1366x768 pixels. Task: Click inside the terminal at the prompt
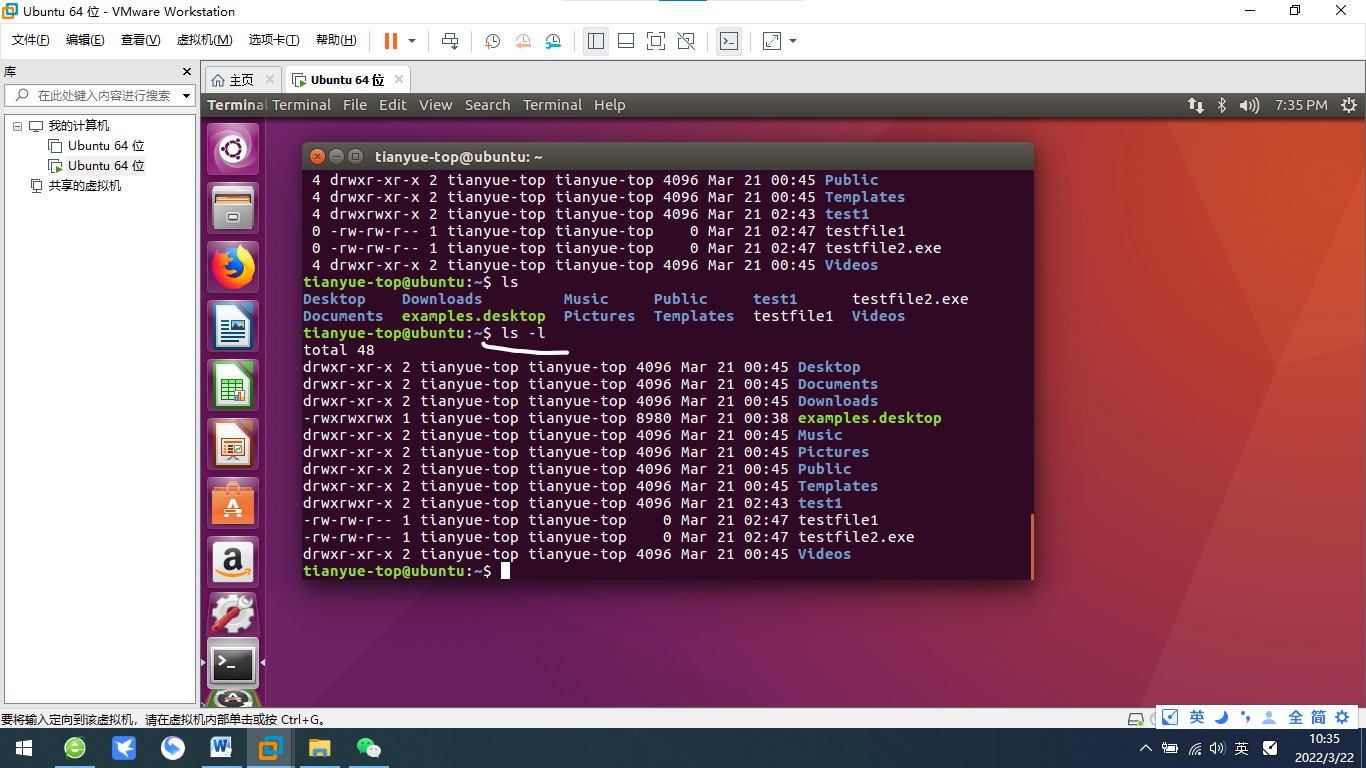[506, 571]
